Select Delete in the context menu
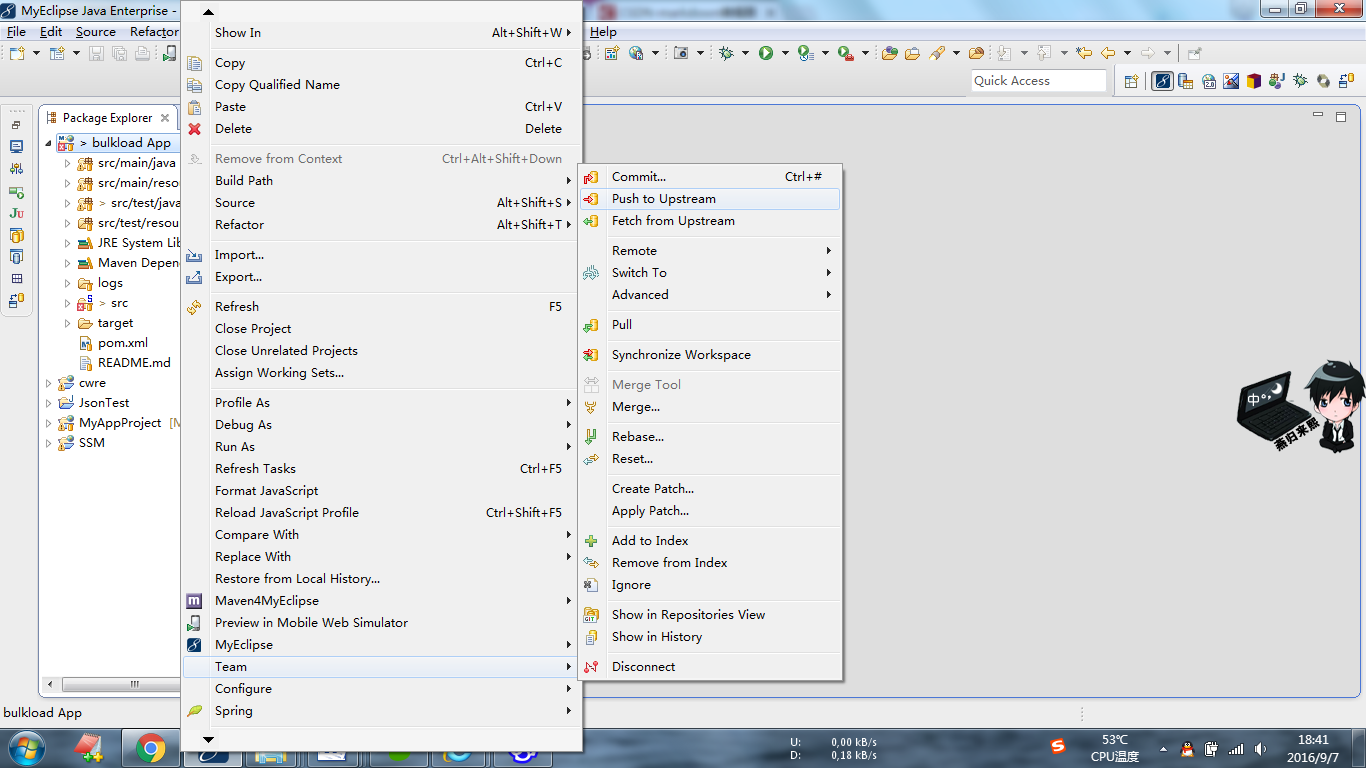 [381, 129]
